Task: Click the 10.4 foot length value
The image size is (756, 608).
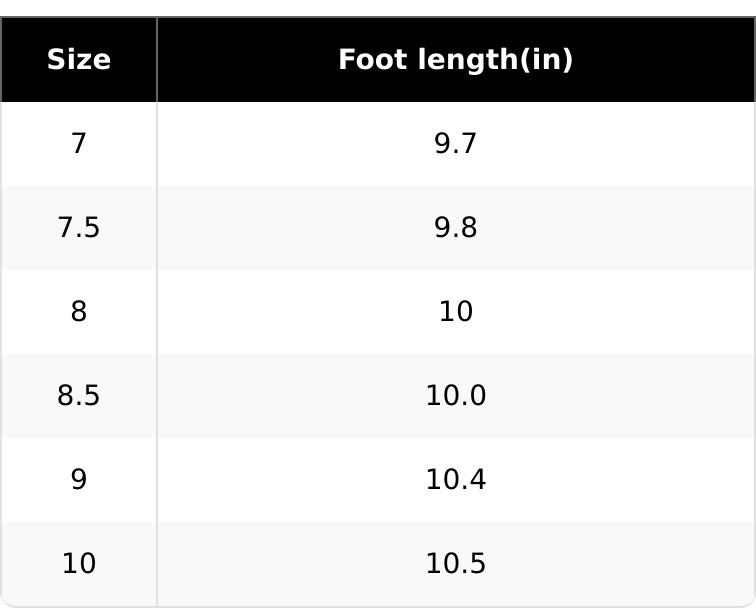Action: [455, 480]
